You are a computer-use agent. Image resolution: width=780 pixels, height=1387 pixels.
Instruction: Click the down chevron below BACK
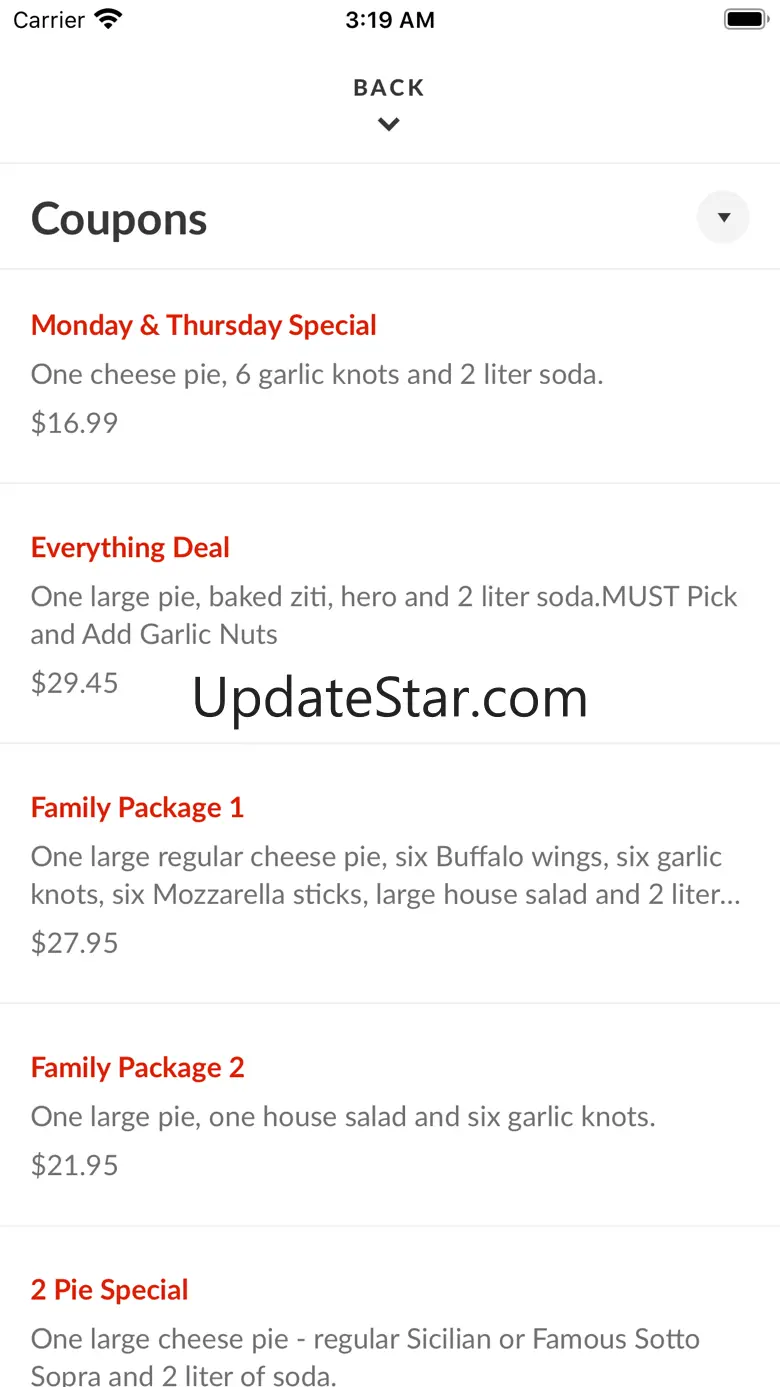(x=389, y=125)
